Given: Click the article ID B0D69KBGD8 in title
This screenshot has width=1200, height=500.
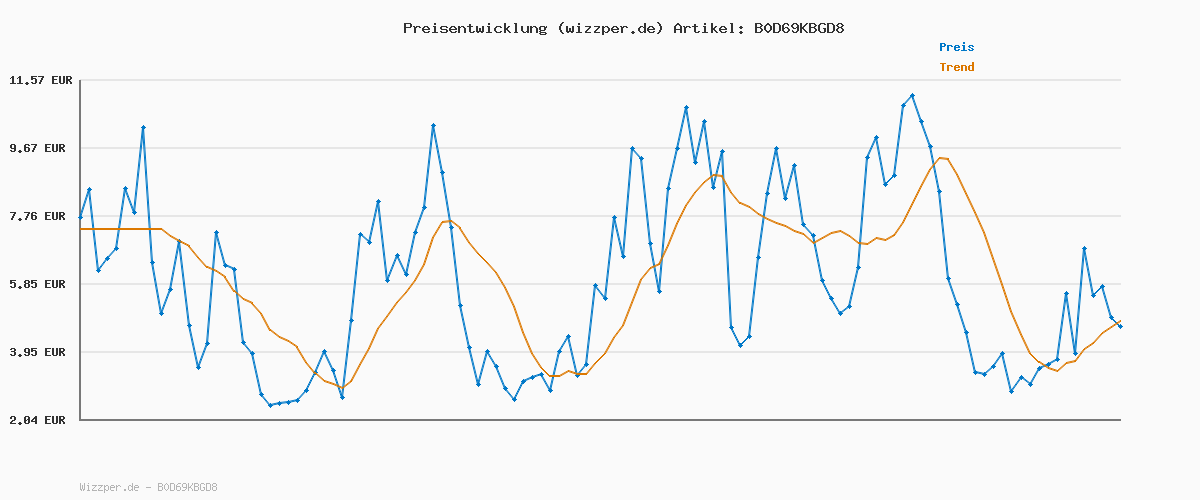Looking at the screenshot, I should [797, 28].
